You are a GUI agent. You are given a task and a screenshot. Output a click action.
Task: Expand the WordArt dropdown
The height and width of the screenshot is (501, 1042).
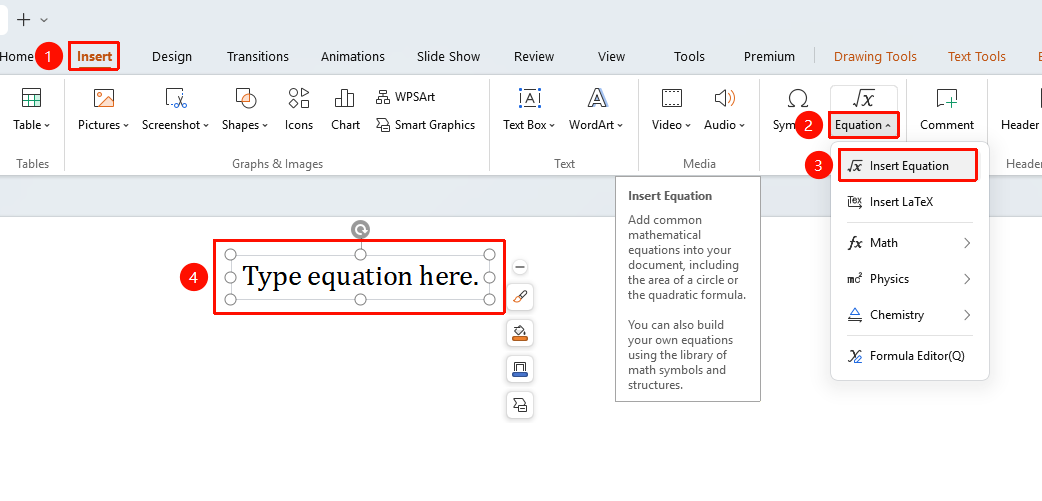click(x=621, y=126)
